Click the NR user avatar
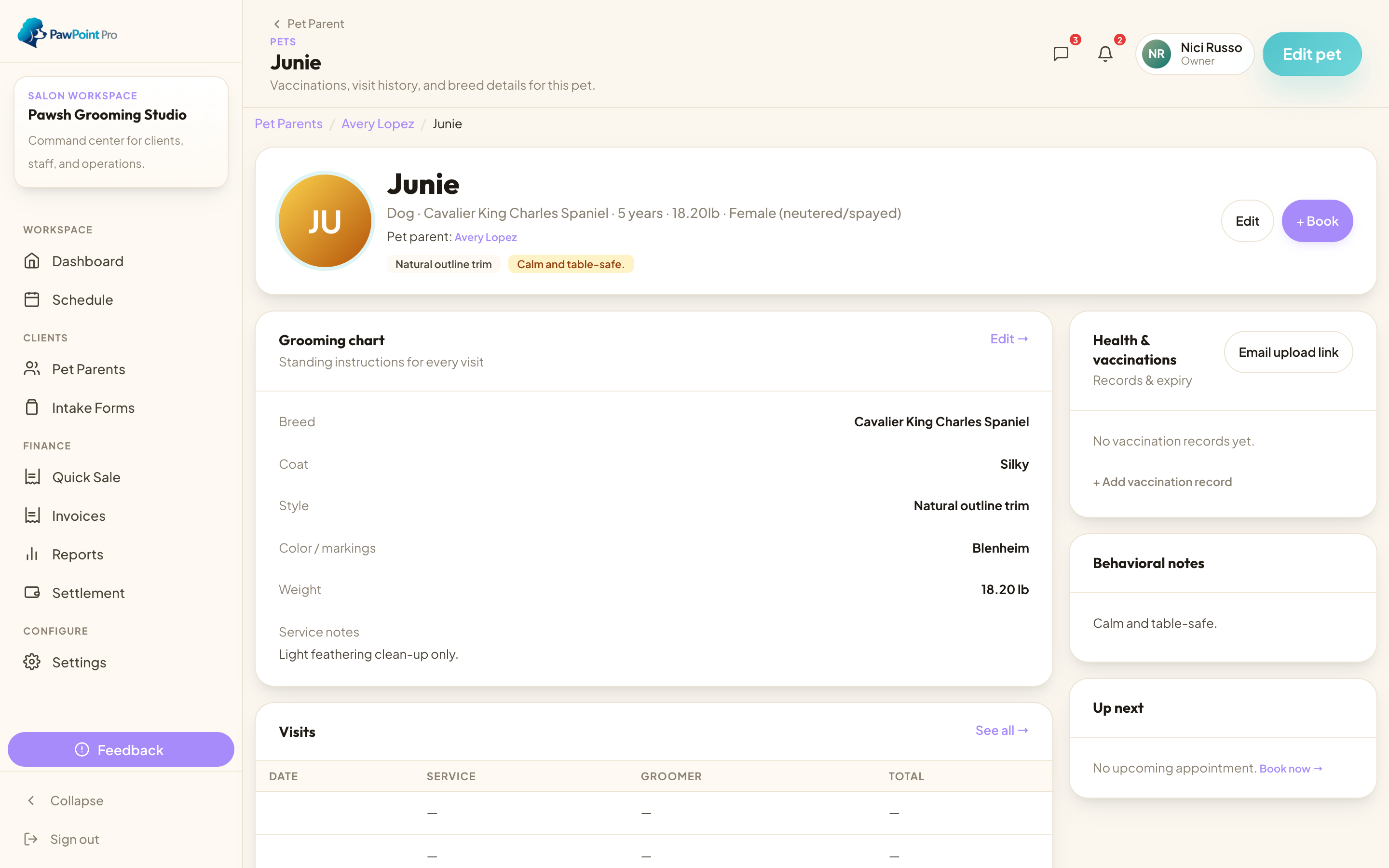 [1157, 54]
